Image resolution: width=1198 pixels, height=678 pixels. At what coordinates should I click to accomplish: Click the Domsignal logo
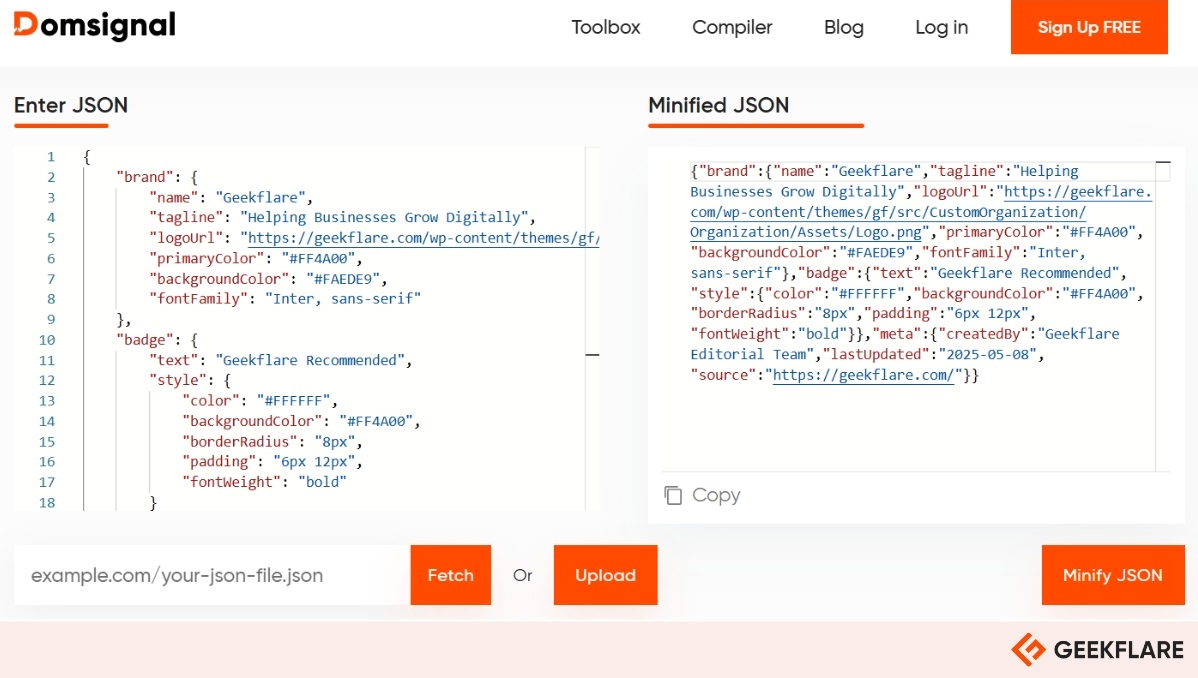point(95,26)
